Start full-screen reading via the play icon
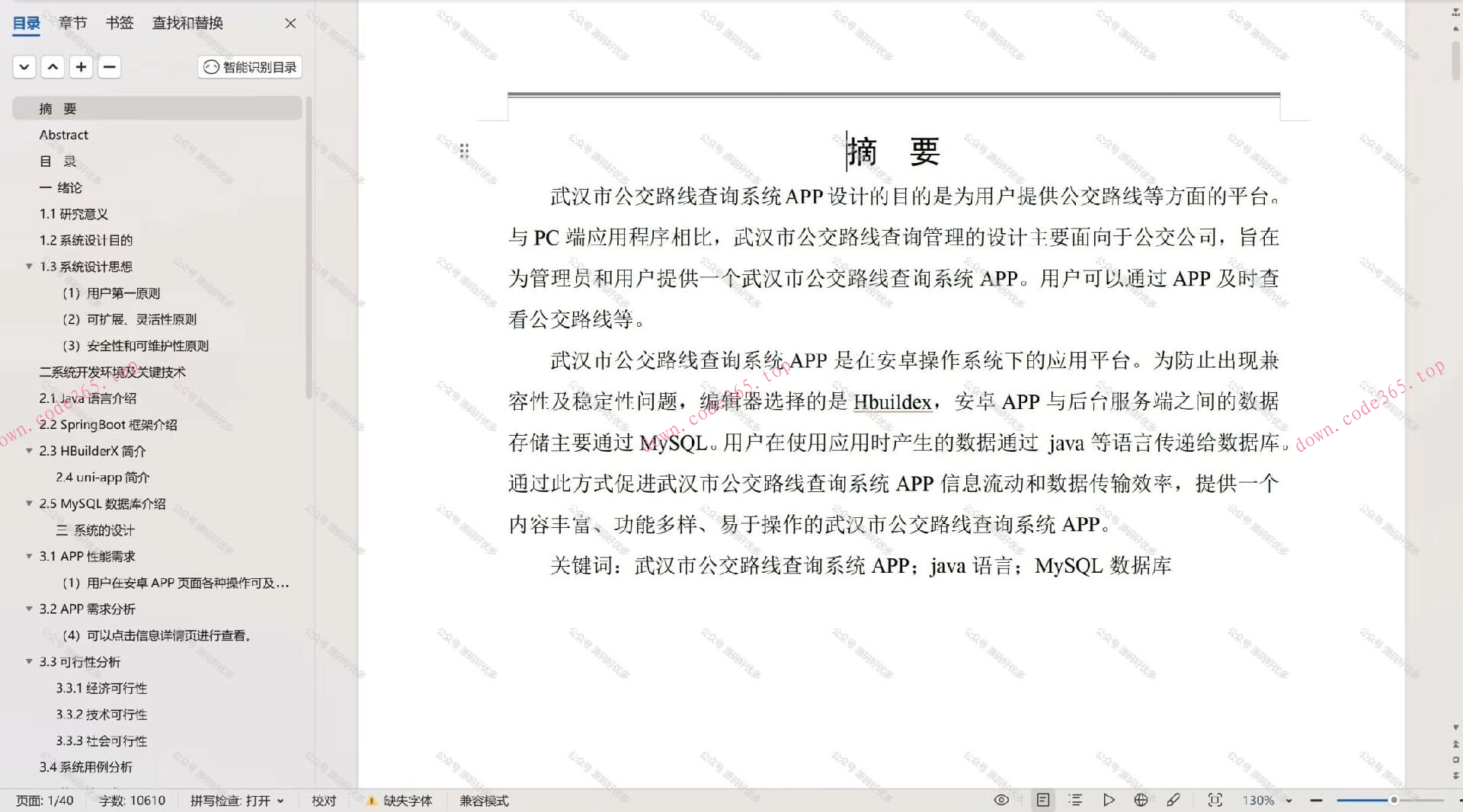Image resolution: width=1463 pixels, height=812 pixels. point(1109,800)
